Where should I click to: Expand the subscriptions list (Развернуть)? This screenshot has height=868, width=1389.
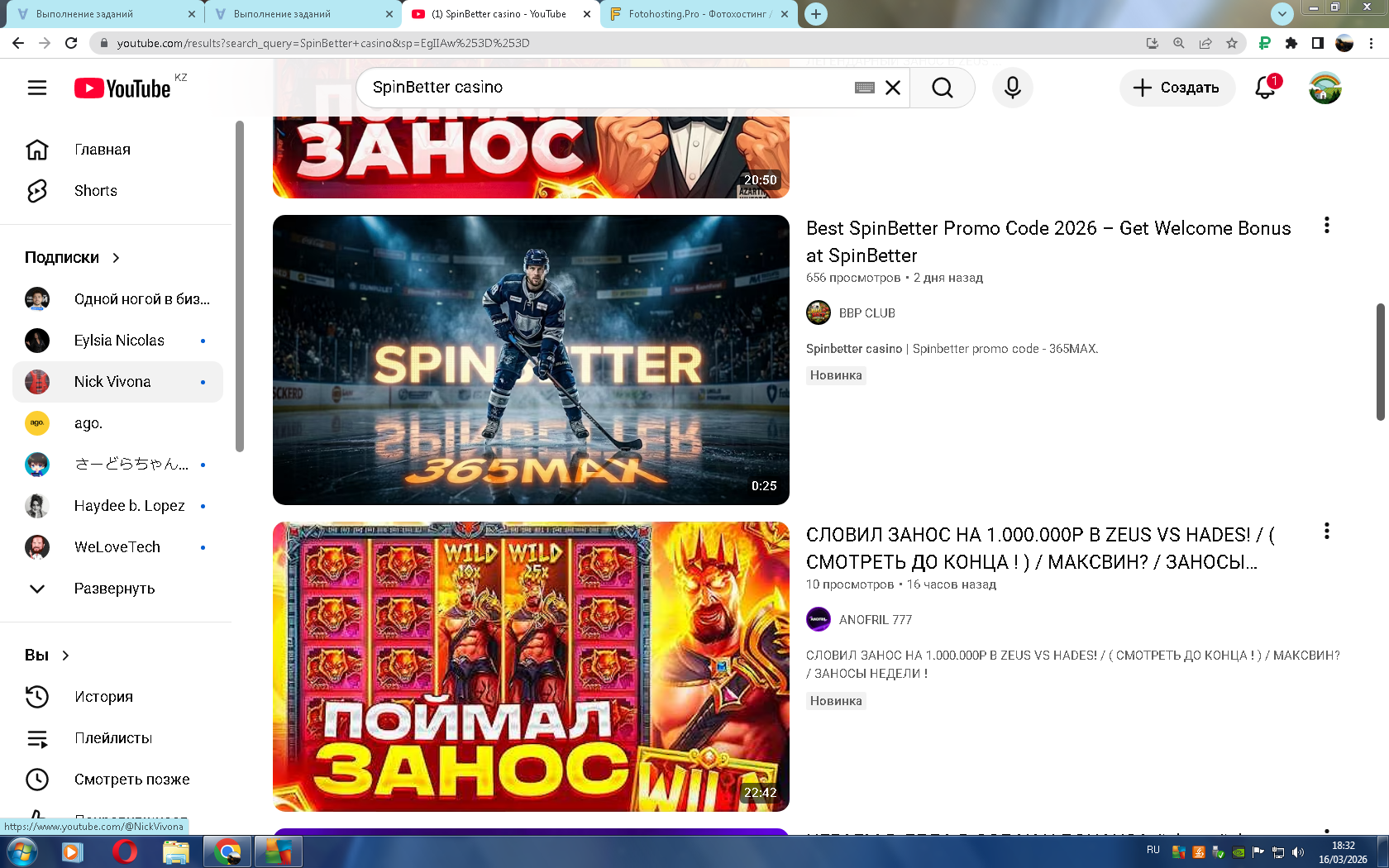118,589
